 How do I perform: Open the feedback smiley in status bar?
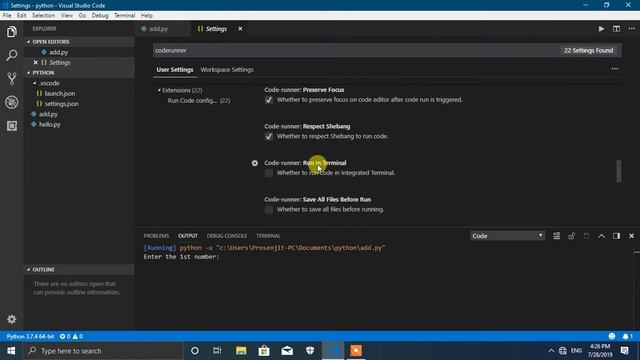[611, 336]
